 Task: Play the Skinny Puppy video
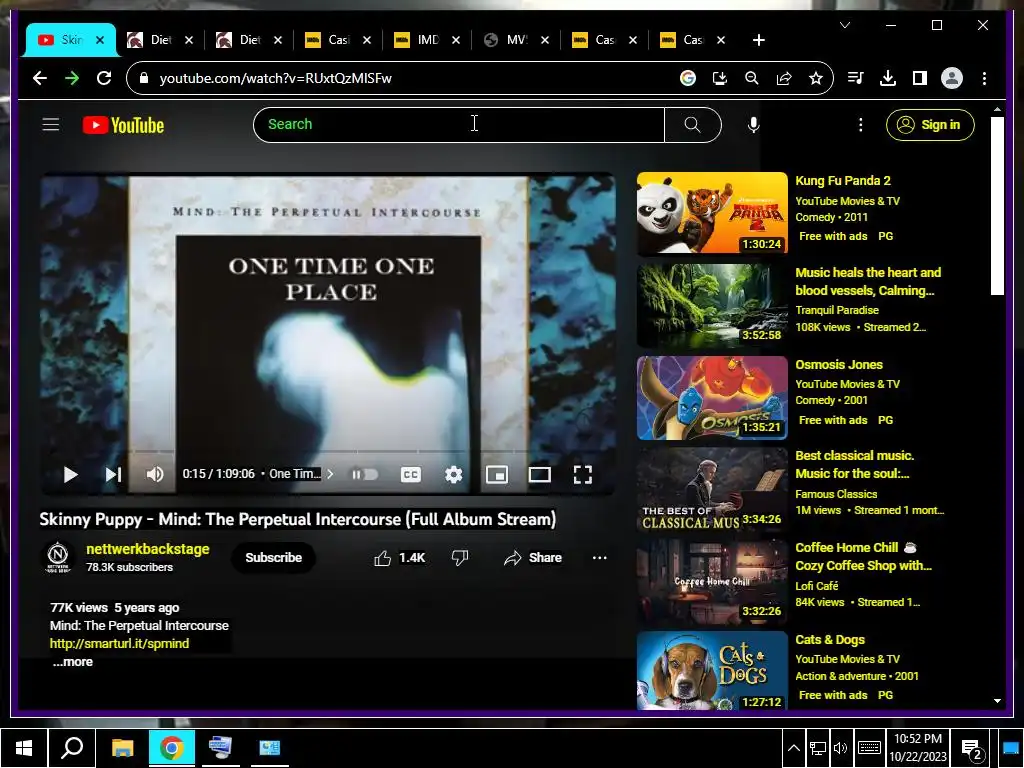pos(71,475)
